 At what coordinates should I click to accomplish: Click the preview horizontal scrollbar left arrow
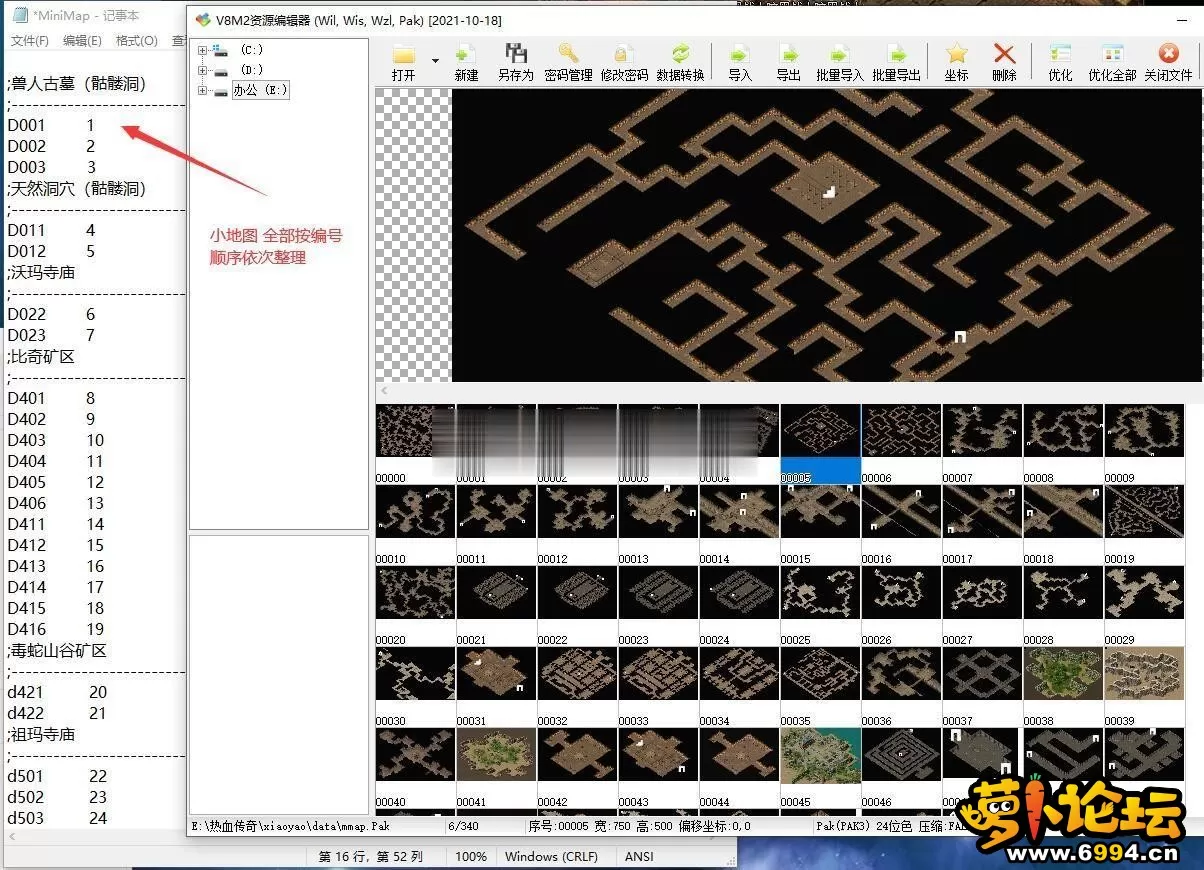tap(384, 390)
